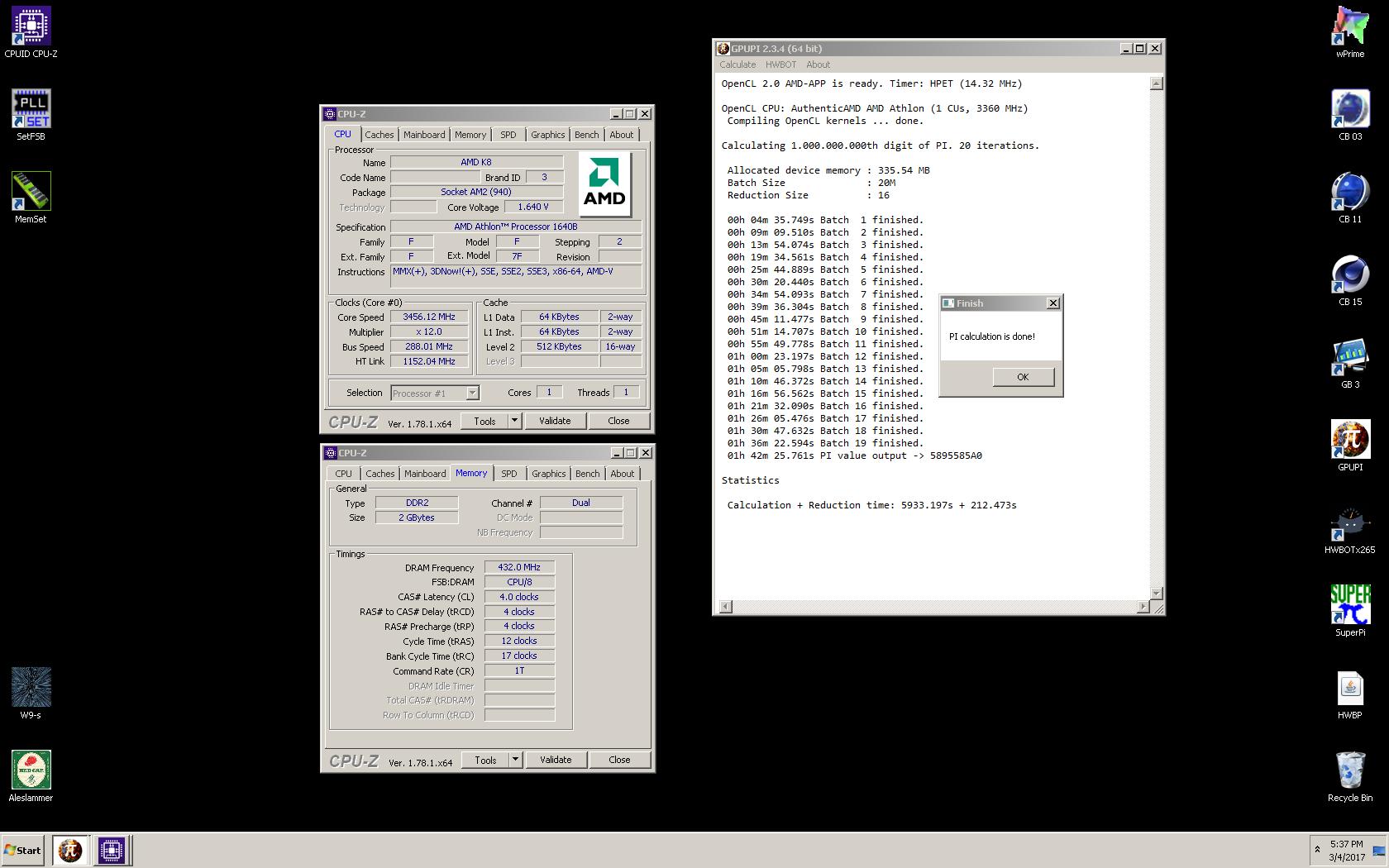Expand Tools dropdown arrow in upper CPU-Z
This screenshot has width=1389, height=868.
click(514, 421)
